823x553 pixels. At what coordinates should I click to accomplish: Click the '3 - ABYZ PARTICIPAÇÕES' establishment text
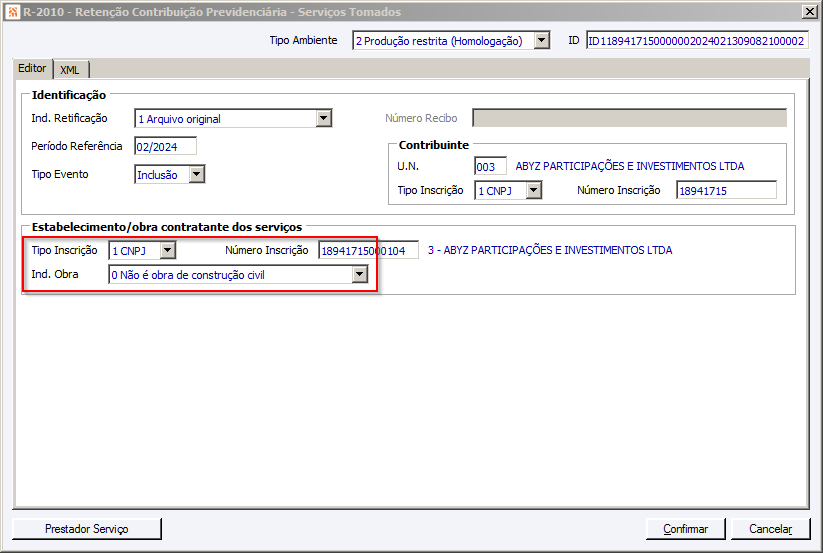pos(550,250)
